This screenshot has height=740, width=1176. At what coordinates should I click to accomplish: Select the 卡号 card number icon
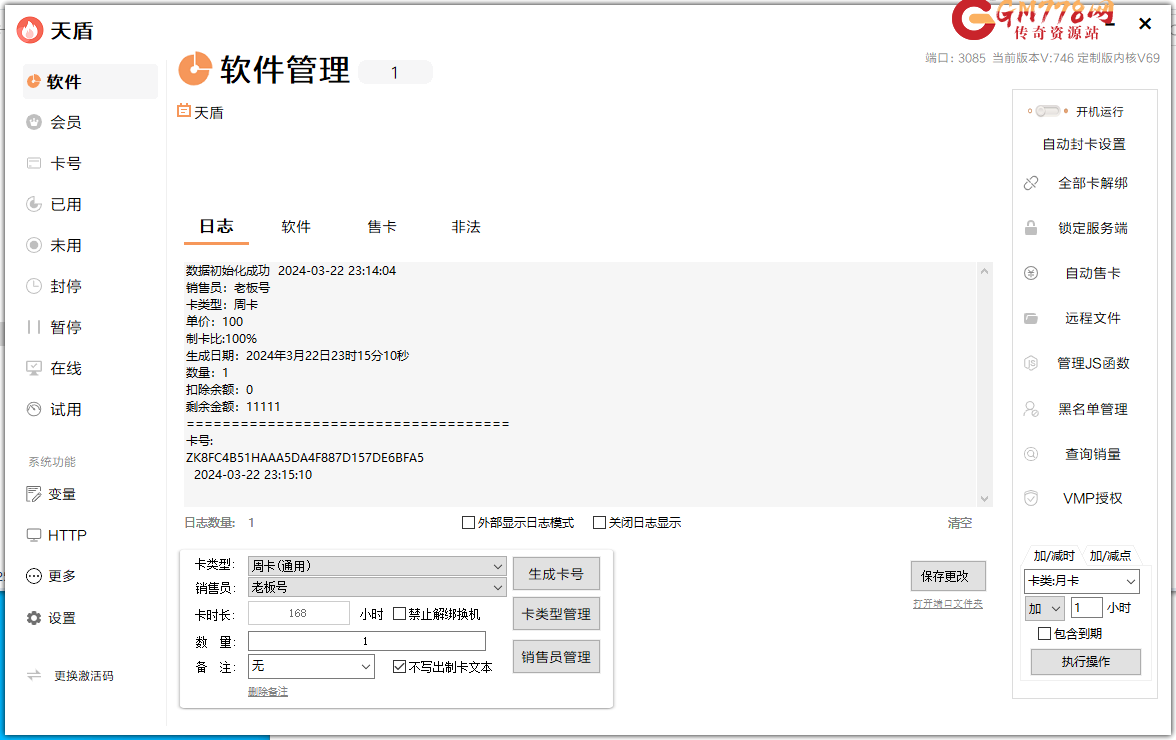point(34,163)
